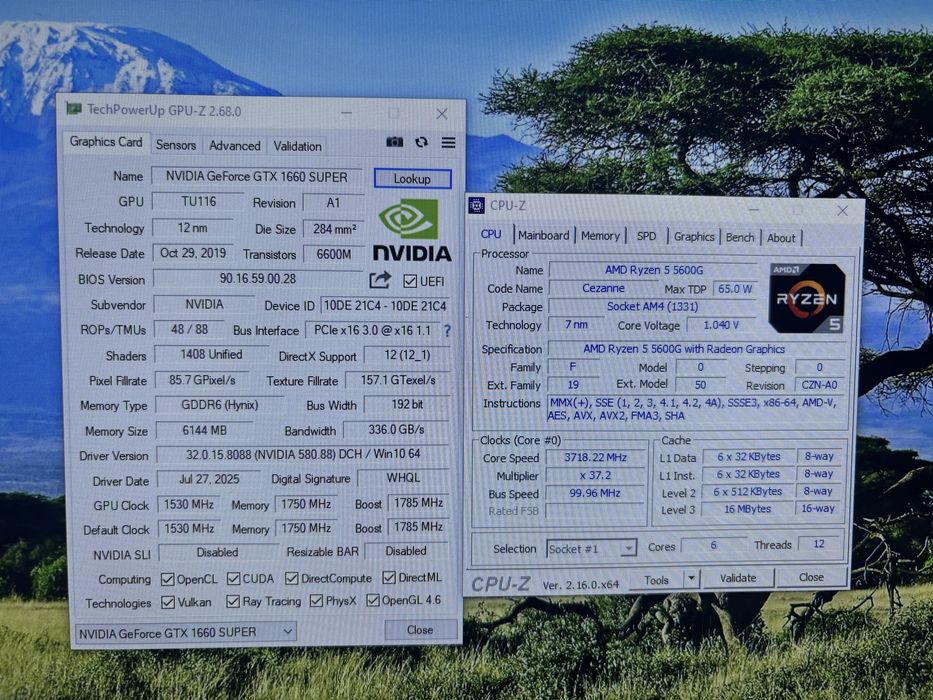Click the Memory Type value GDDR6 (Hynix)
The width and height of the screenshot is (933, 700).
coord(220,405)
